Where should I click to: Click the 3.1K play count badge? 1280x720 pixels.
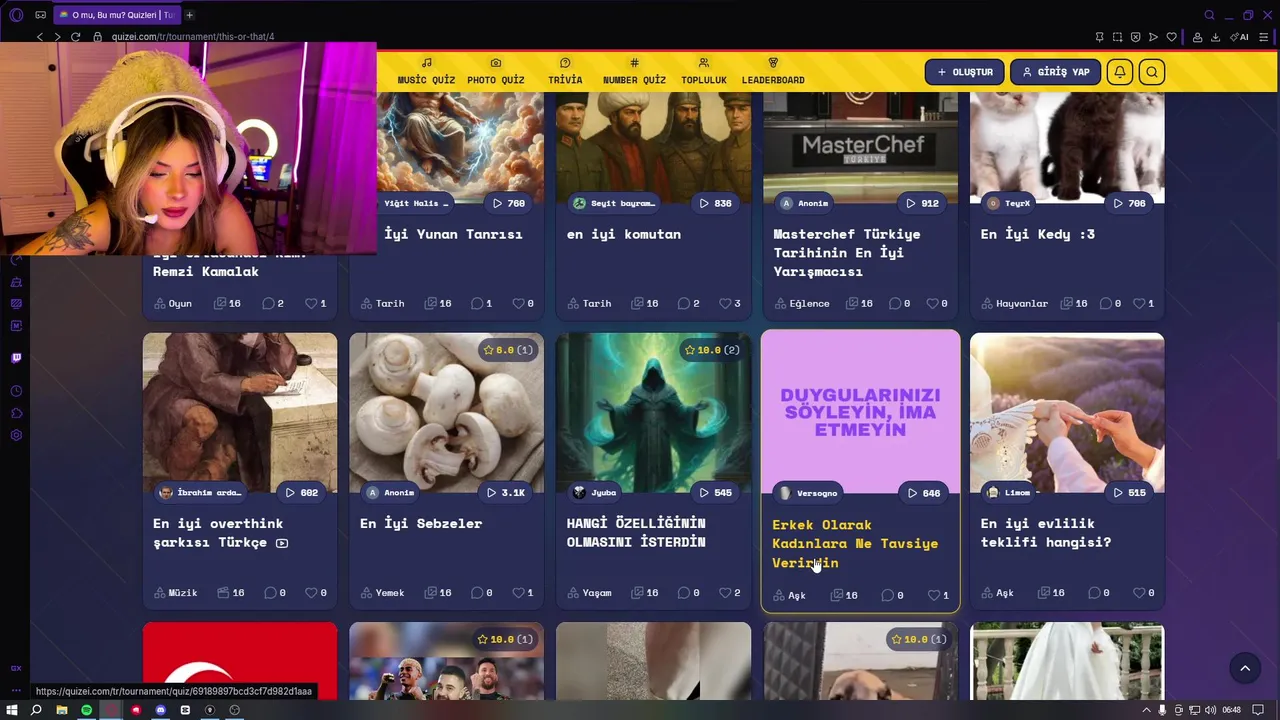506,492
